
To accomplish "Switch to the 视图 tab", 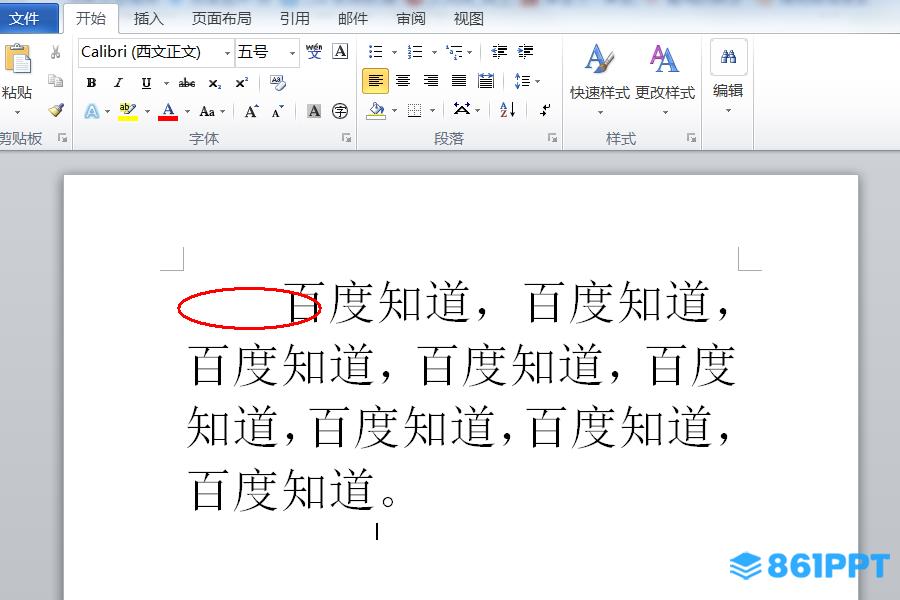I will pos(468,19).
